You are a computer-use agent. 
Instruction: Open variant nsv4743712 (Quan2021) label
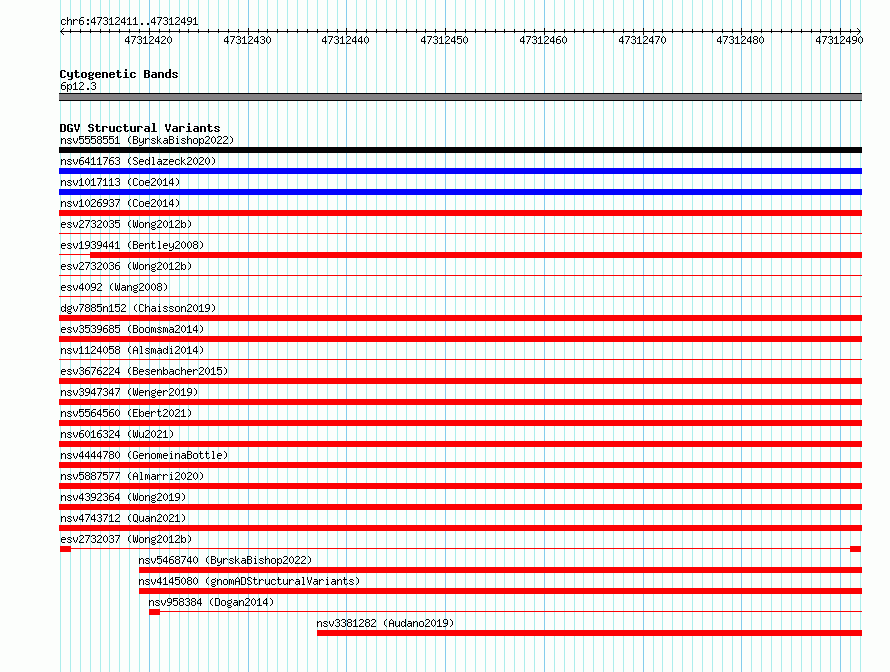[123, 518]
